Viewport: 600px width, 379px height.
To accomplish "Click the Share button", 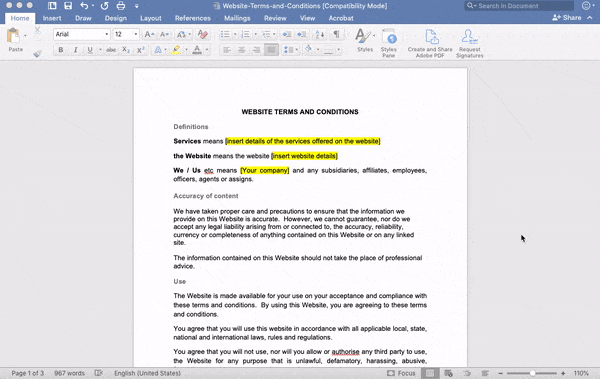I will (567, 18).
